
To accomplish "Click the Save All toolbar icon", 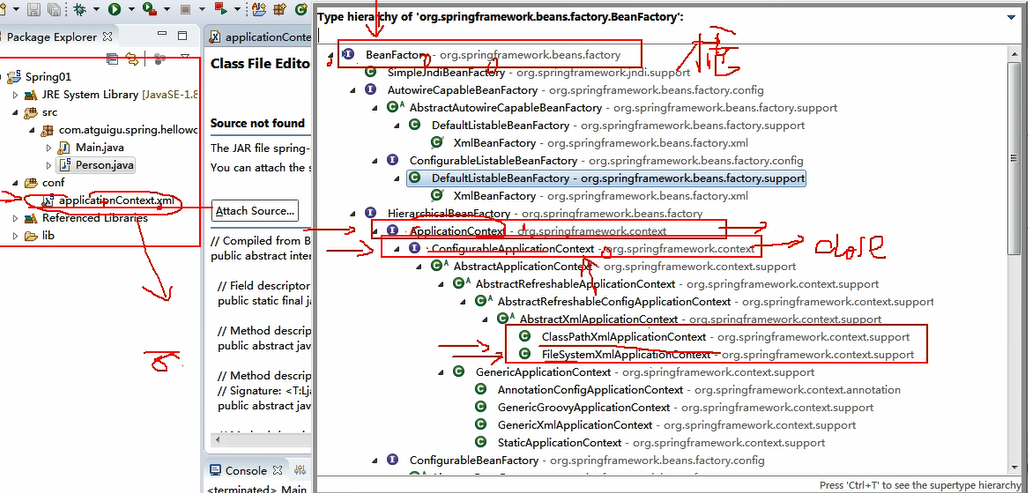I will (x=54, y=9).
